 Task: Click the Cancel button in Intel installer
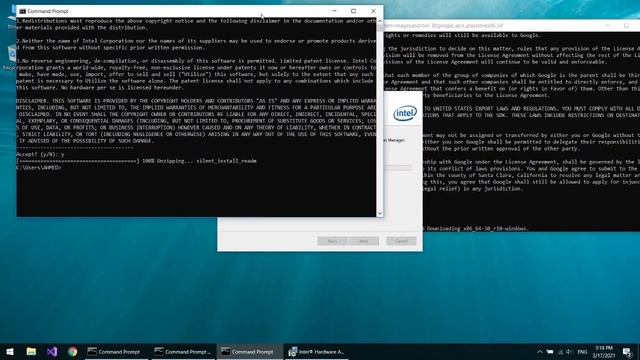click(x=401, y=241)
